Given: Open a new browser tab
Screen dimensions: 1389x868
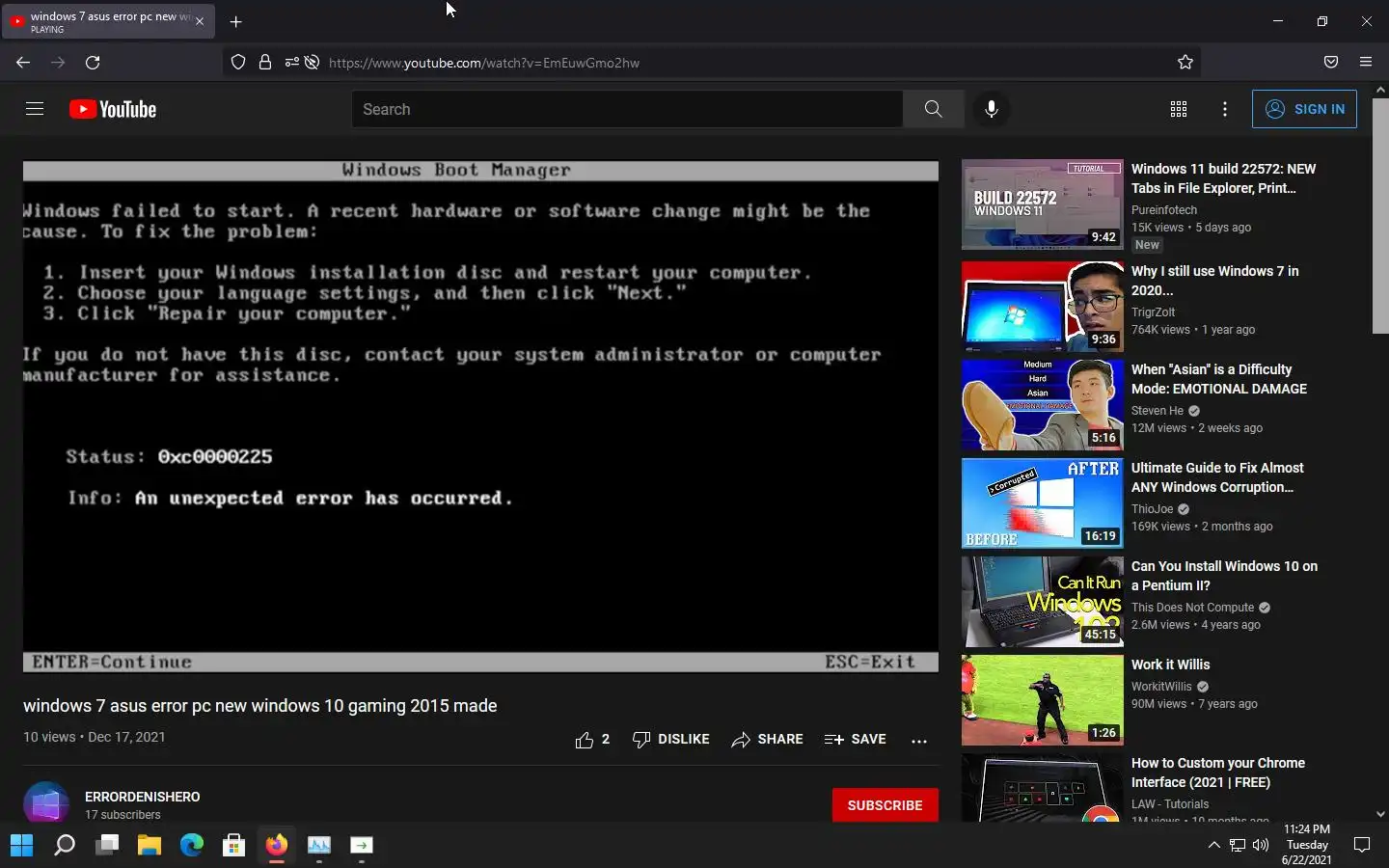Looking at the screenshot, I should [x=235, y=21].
